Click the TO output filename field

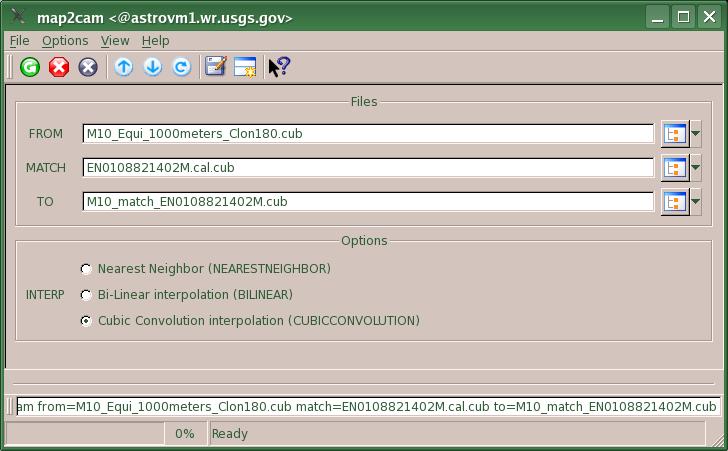[368, 202]
